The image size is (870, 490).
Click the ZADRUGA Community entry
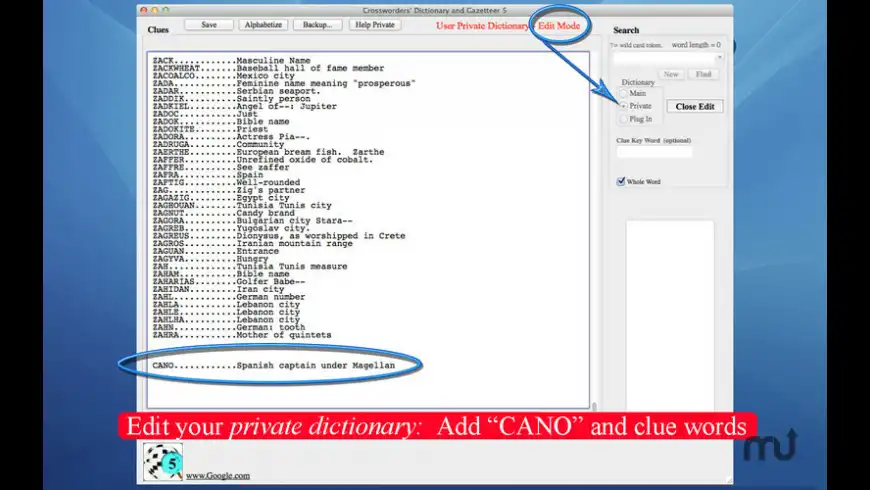218,144
